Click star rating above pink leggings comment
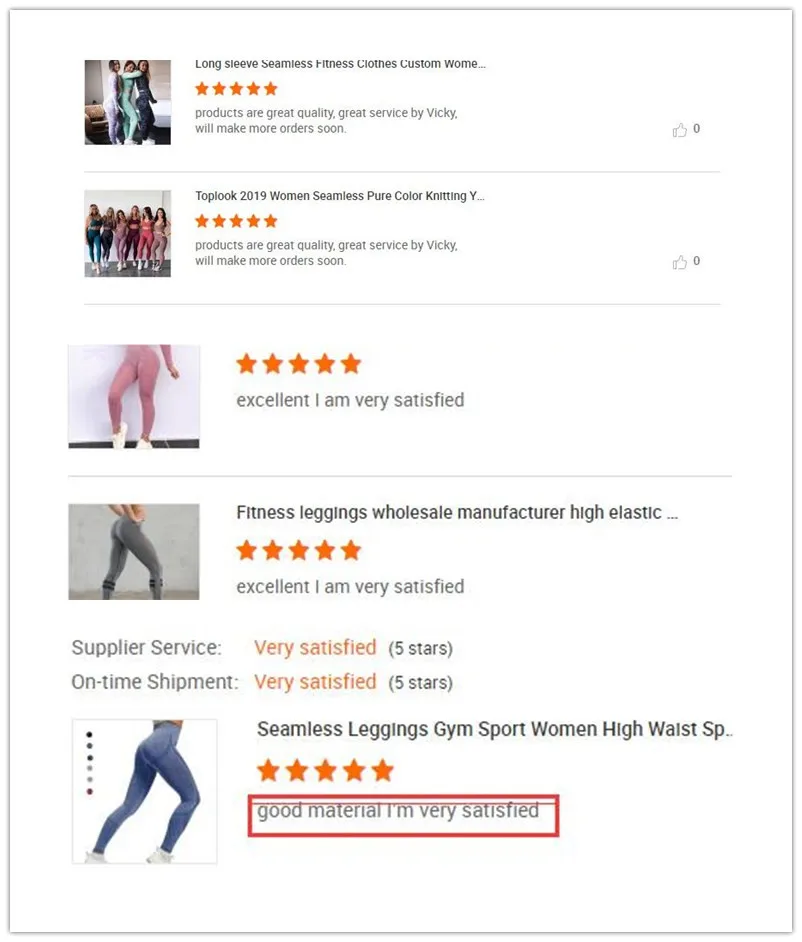The image size is (802, 942). (299, 363)
